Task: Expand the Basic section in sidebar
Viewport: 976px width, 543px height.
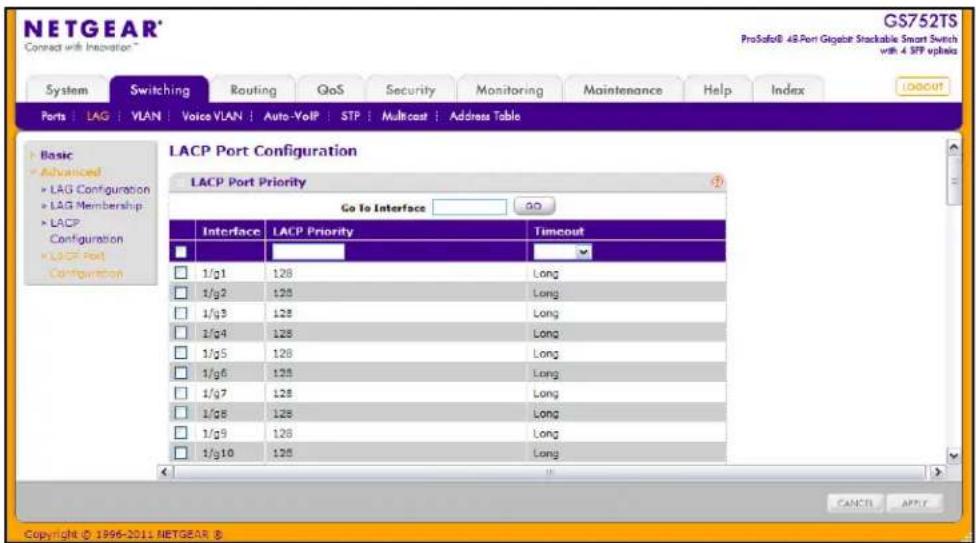Action: (56, 155)
